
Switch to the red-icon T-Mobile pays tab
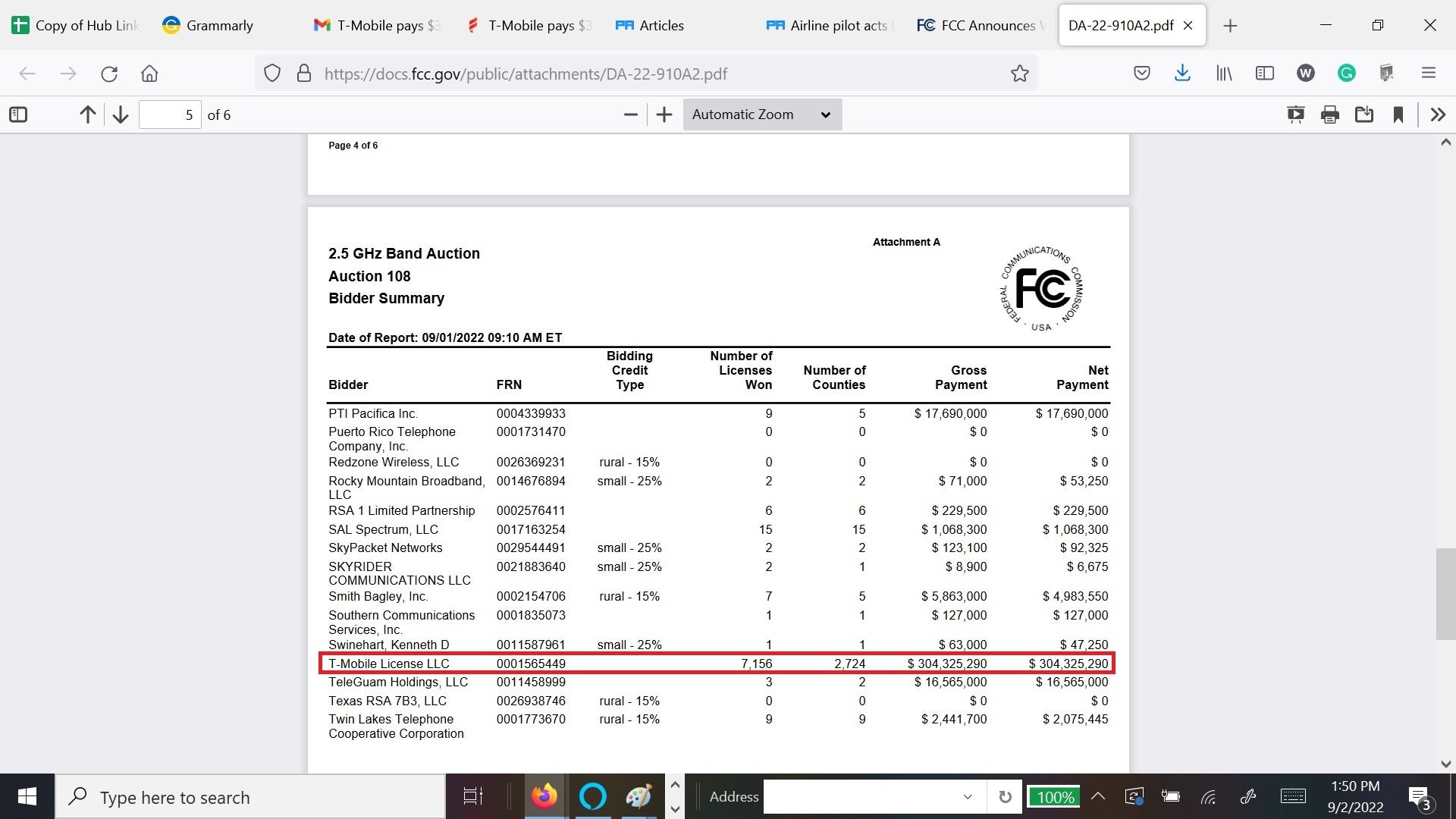[x=529, y=25]
